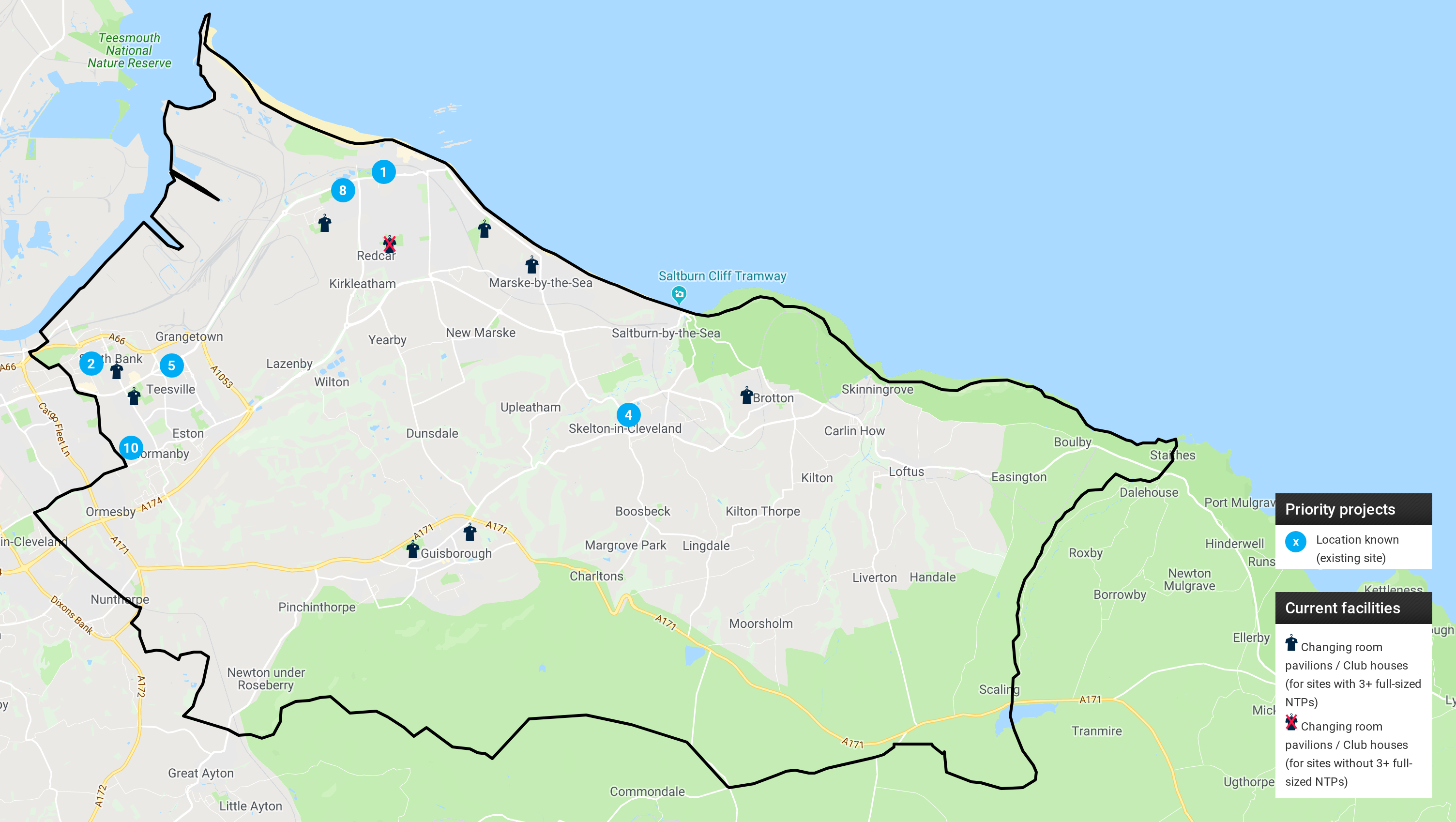Click the Wilton label
This screenshot has height=822, width=1456.
(x=331, y=382)
